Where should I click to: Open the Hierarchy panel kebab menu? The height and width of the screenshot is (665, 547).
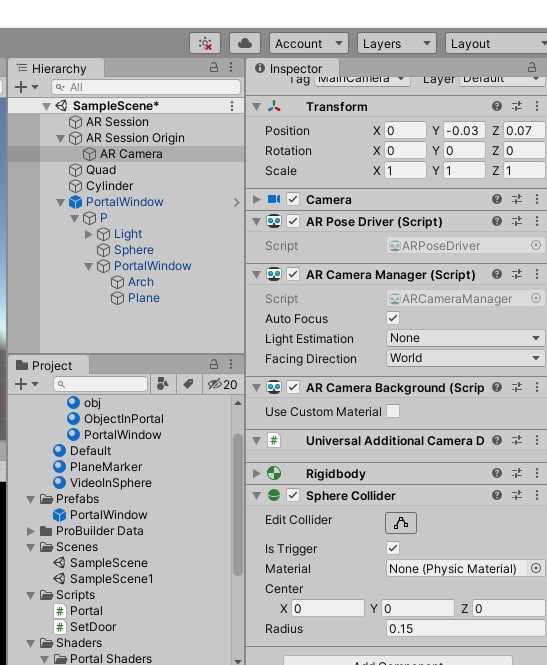pos(231,67)
